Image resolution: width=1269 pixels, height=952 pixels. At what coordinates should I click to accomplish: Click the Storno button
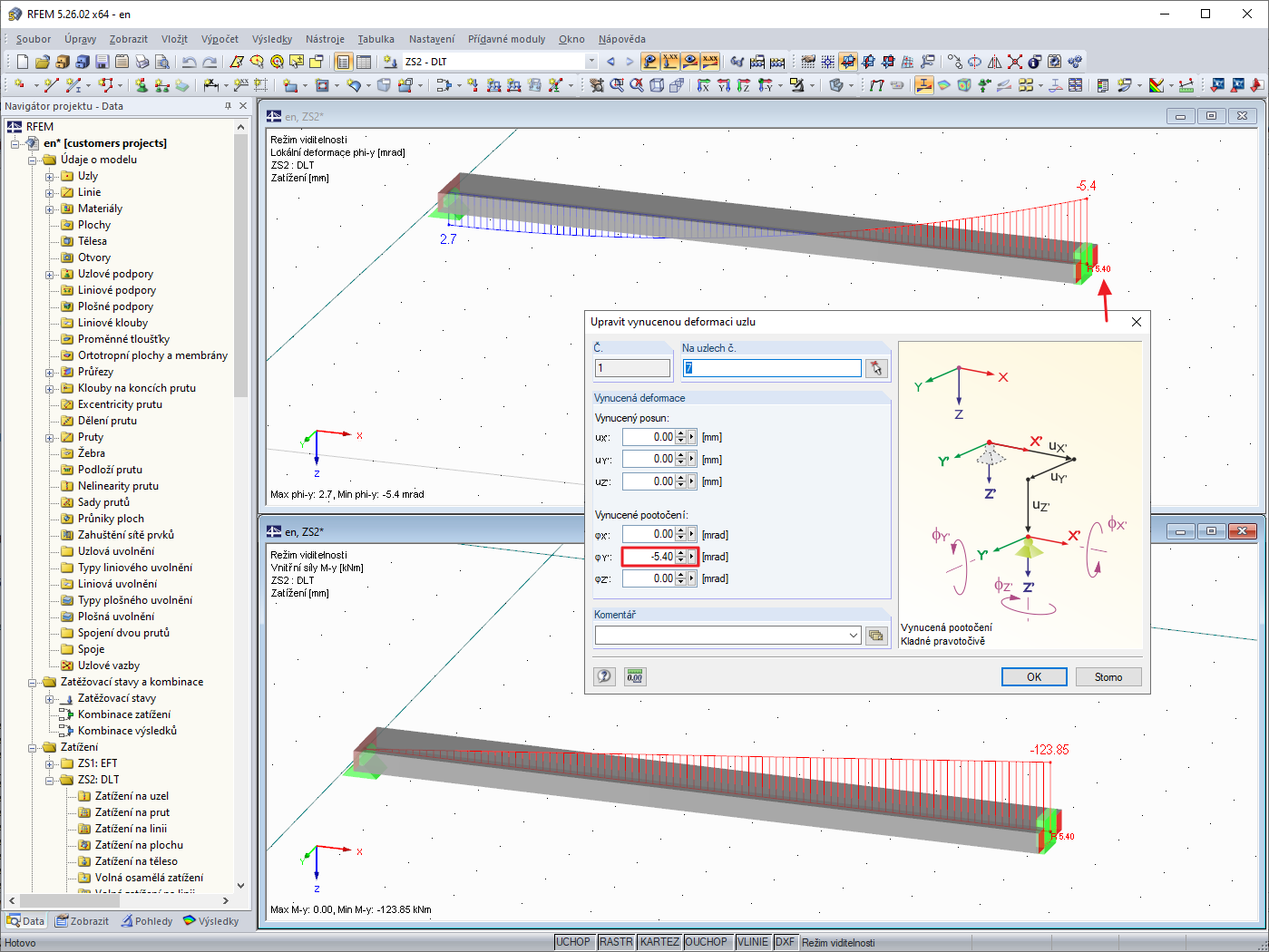[1108, 677]
